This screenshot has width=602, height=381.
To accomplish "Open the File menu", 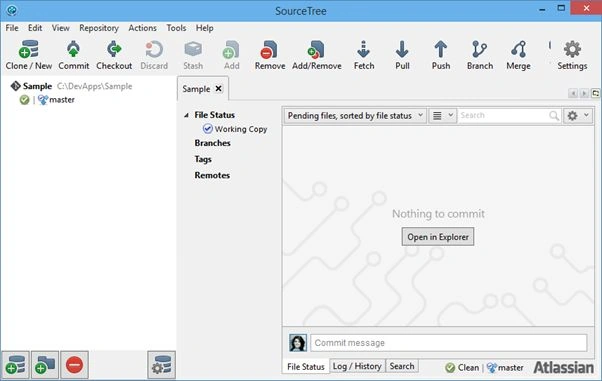I will (x=12, y=28).
